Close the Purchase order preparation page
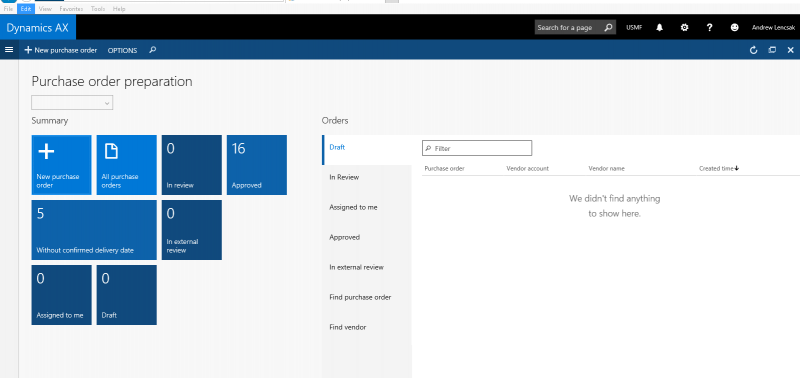This screenshot has width=800, height=378. 790,50
